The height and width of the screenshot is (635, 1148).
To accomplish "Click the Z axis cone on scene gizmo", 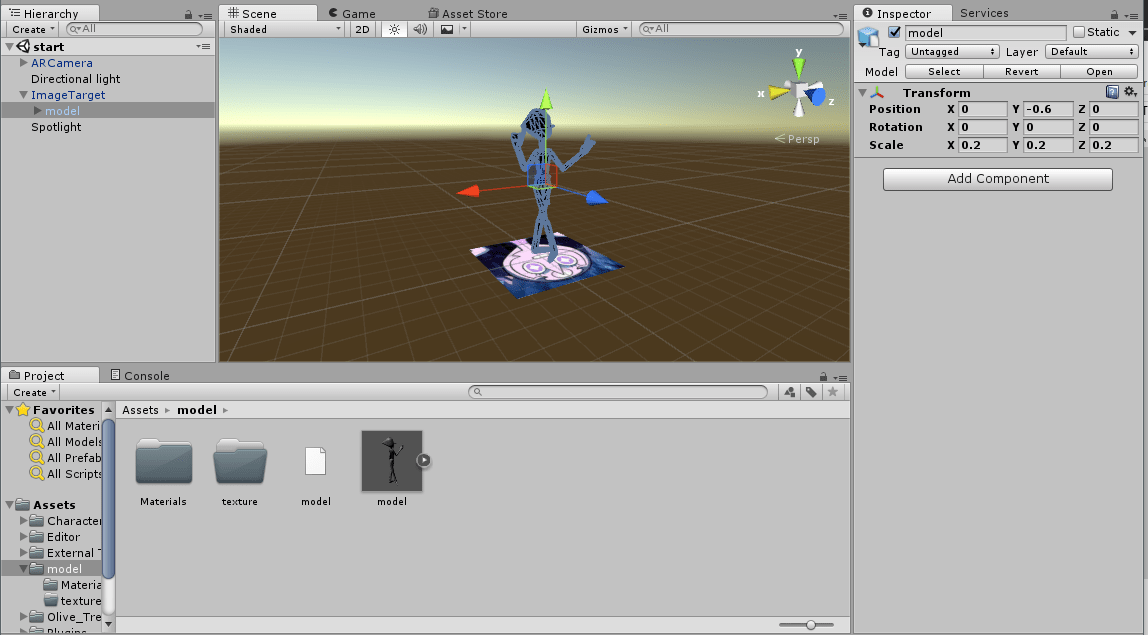I will pos(818,97).
